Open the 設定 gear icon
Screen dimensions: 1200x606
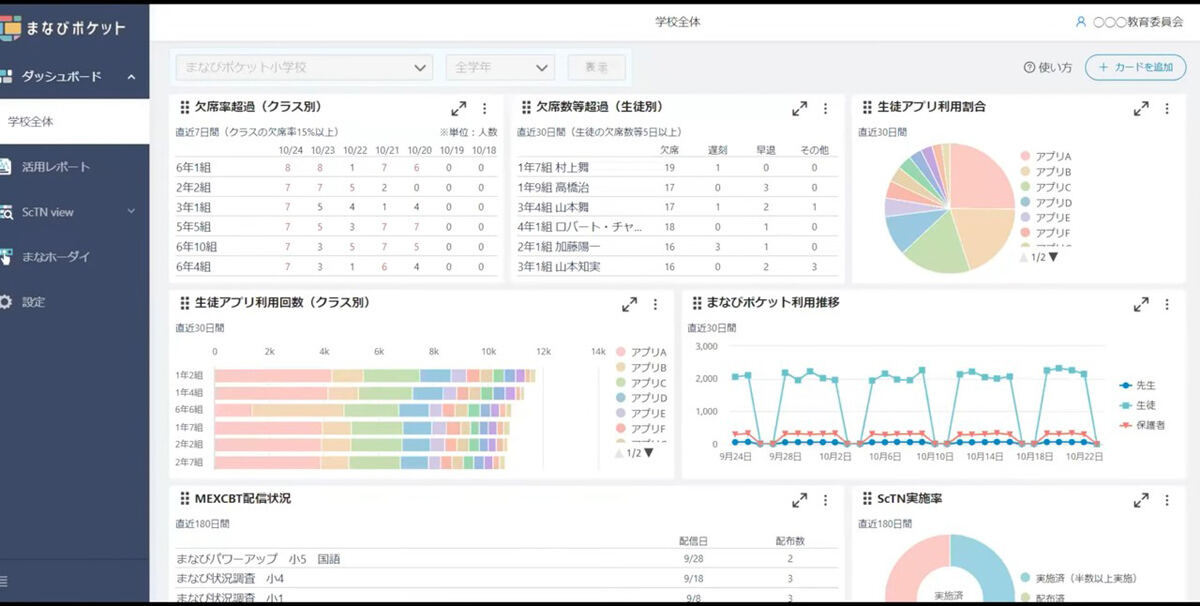click(x=5, y=302)
